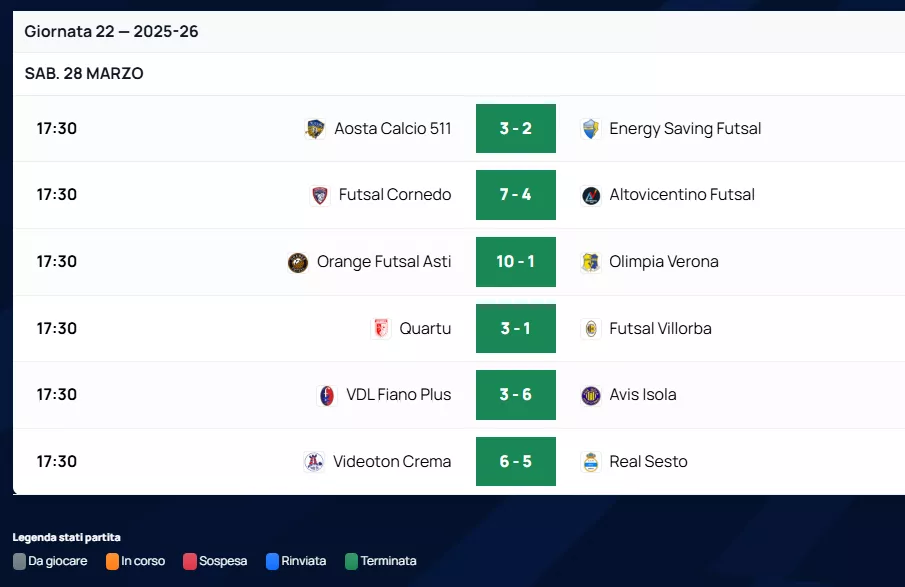The width and height of the screenshot is (905, 587).
Task: Open the 3 - 2 match result
Action: pyautogui.click(x=515, y=129)
